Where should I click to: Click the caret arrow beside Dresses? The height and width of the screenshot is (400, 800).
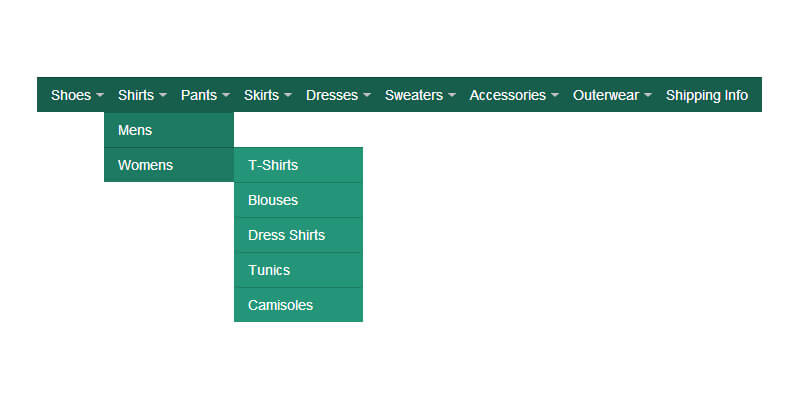[x=367, y=96]
